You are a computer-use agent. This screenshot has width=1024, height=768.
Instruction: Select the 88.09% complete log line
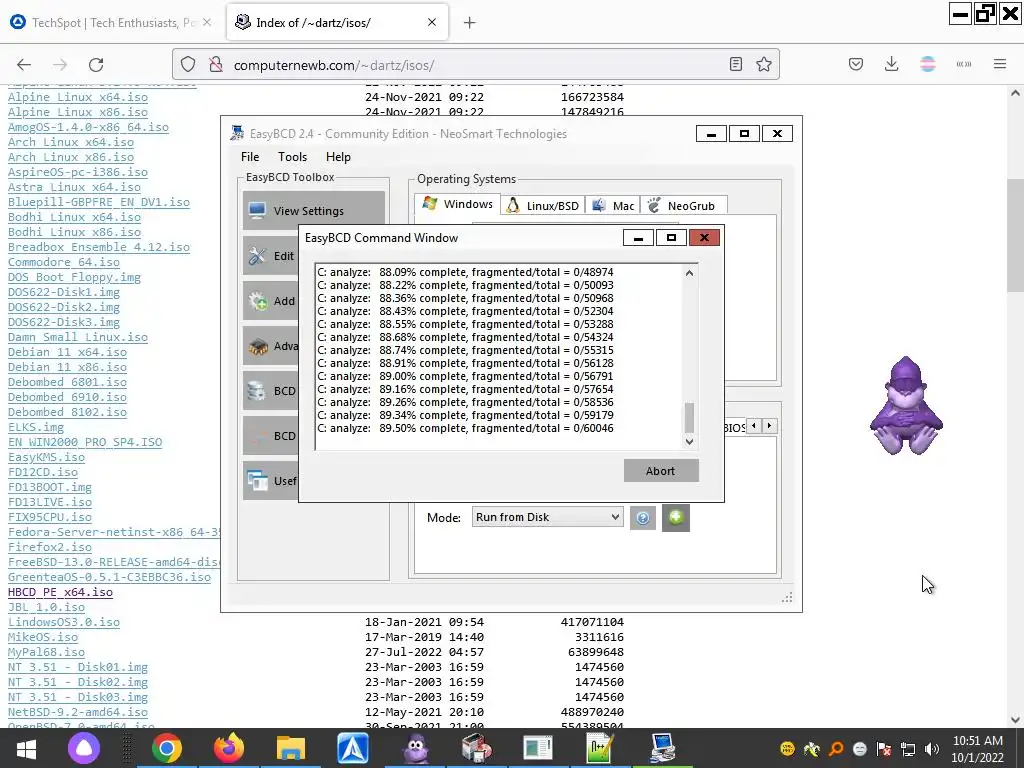465,272
